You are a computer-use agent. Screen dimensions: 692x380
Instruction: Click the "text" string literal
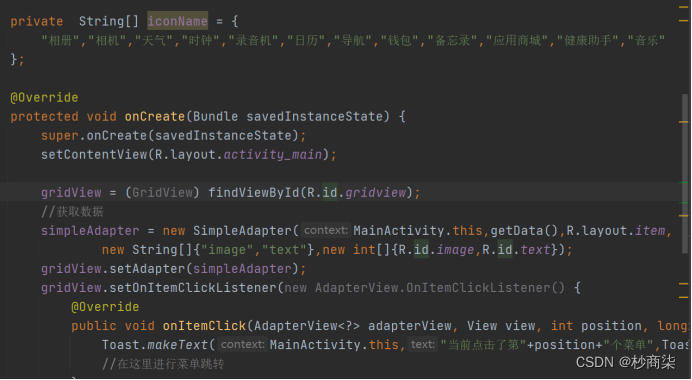coord(284,250)
